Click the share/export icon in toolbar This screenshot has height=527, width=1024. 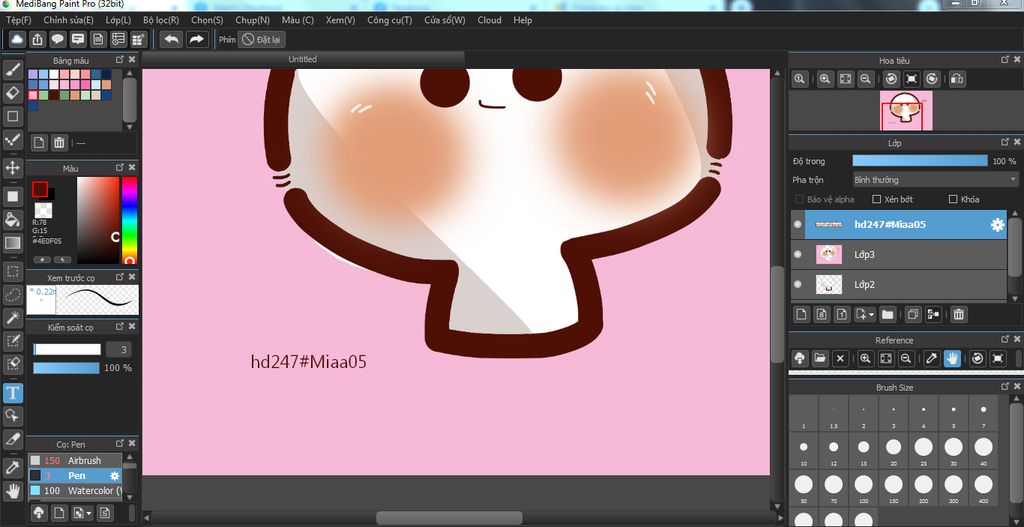tap(38, 39)
